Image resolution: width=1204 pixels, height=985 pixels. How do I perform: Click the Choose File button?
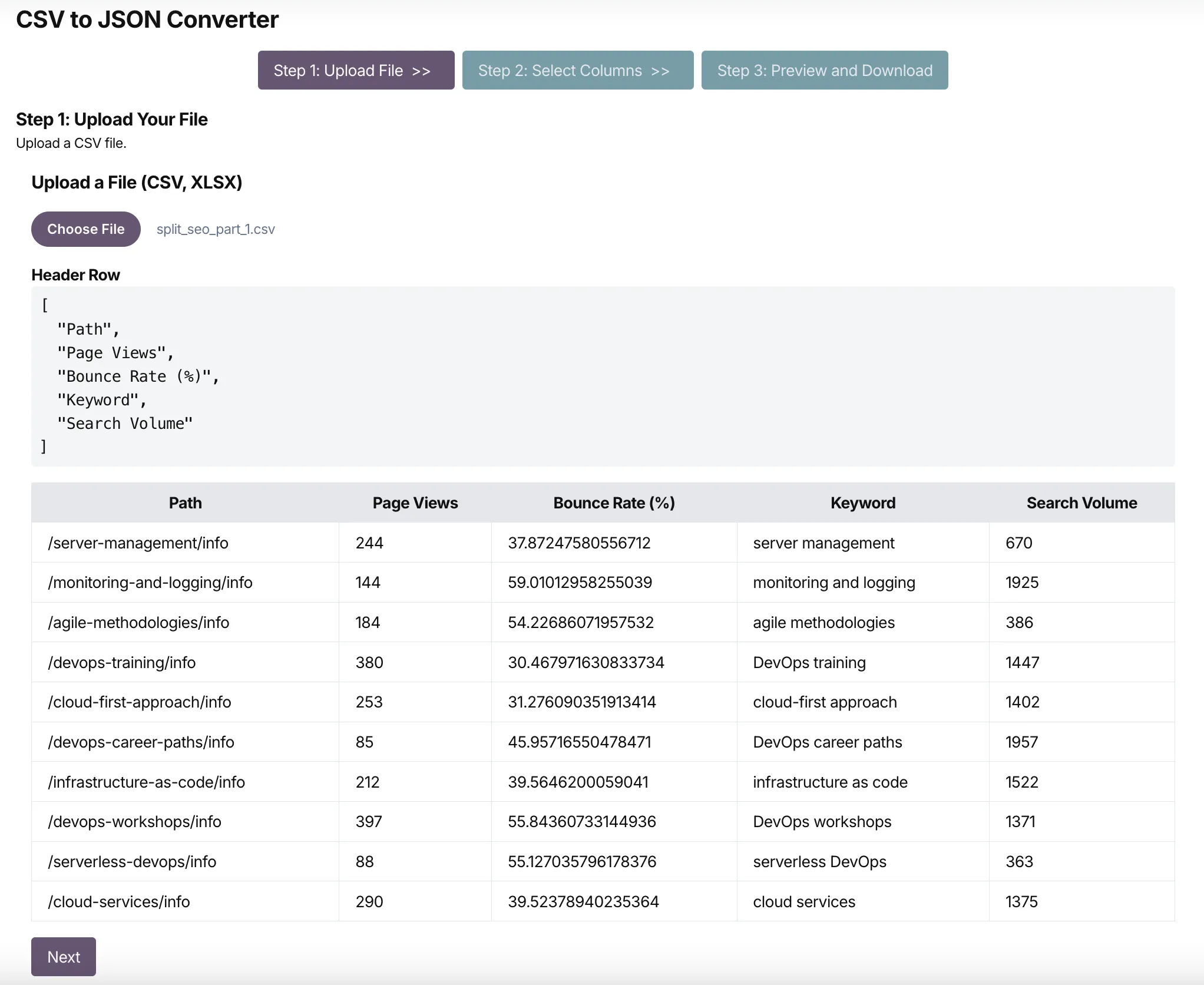(86, 229)
